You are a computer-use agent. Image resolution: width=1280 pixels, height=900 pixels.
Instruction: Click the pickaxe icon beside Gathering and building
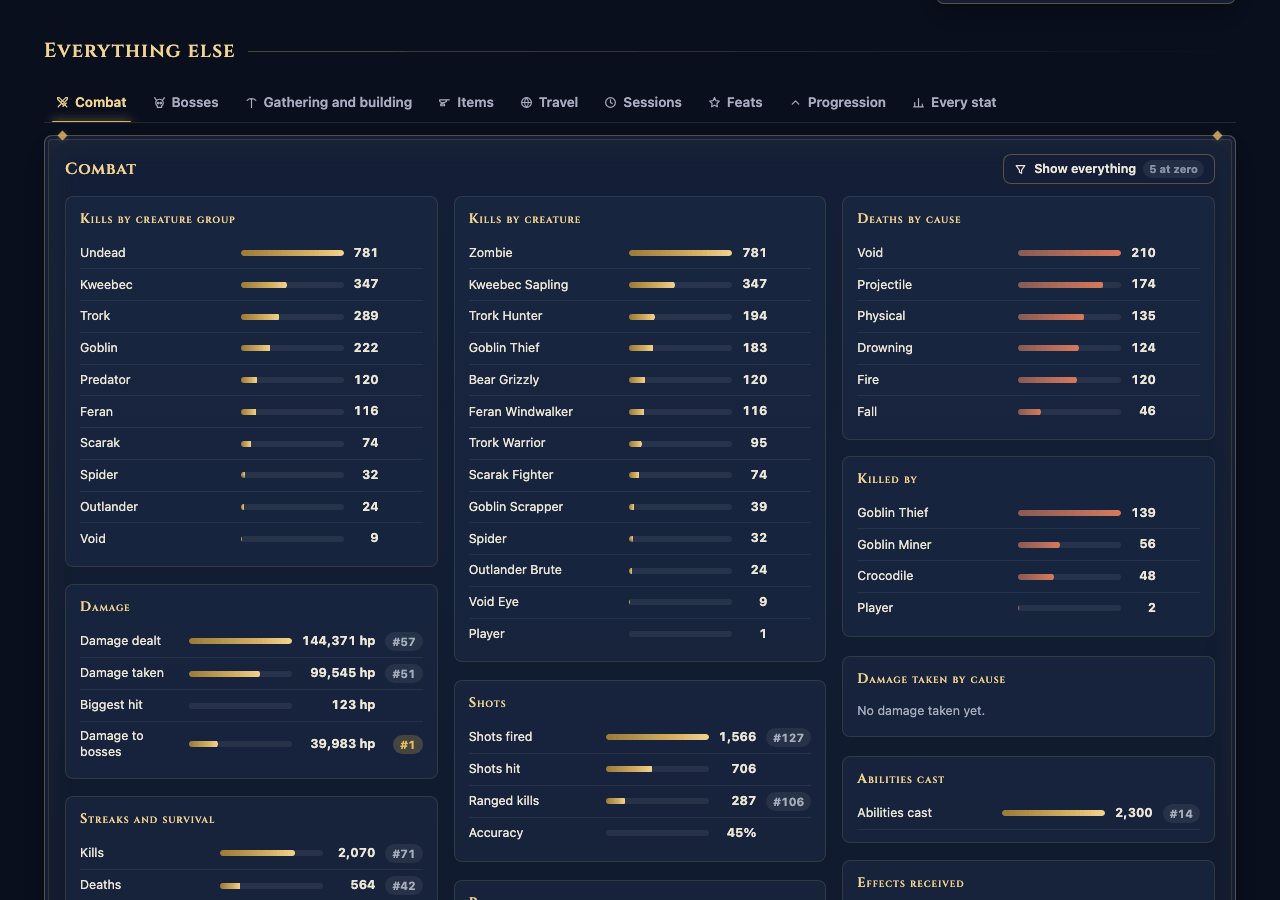click(251, 102)
